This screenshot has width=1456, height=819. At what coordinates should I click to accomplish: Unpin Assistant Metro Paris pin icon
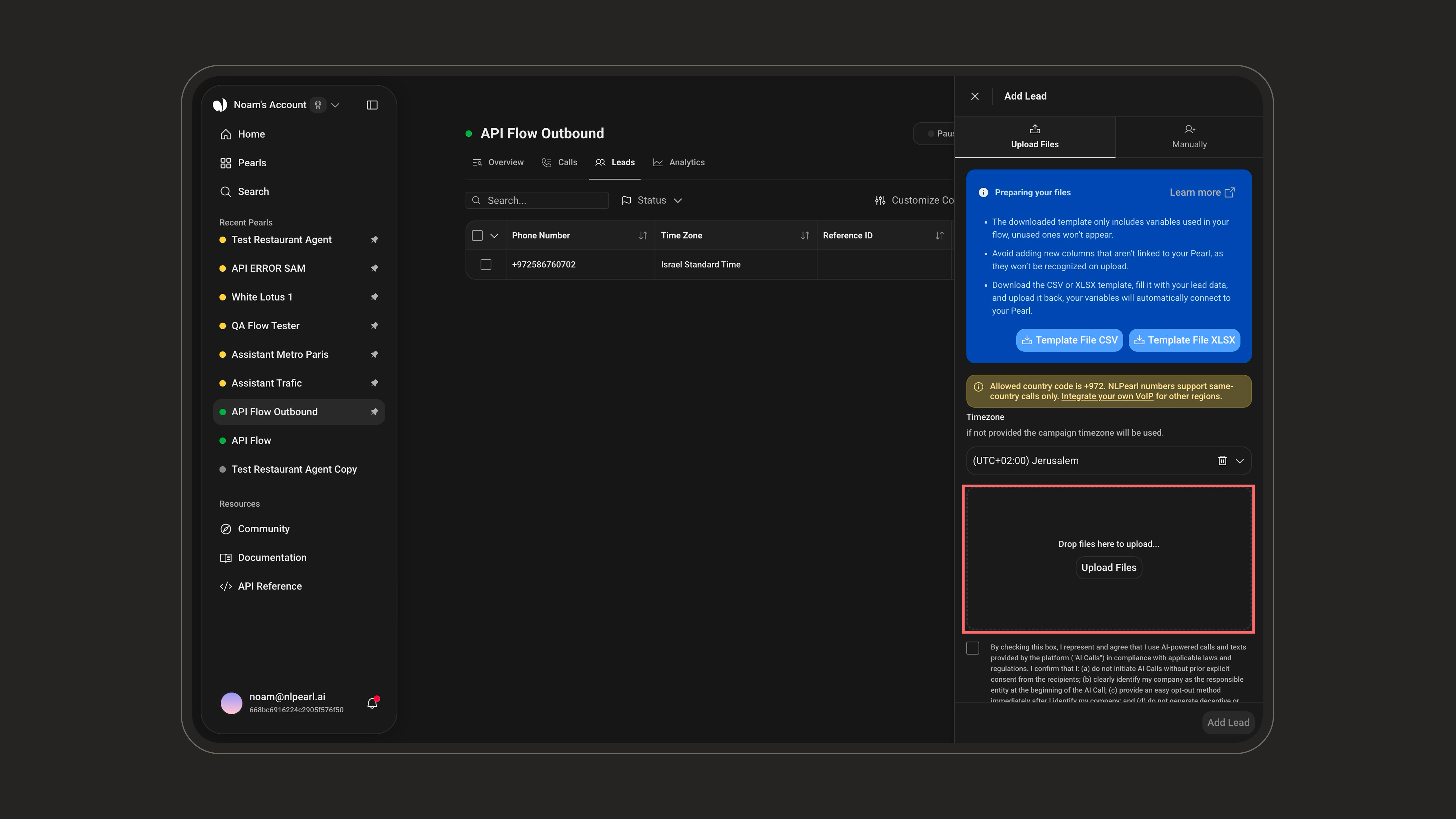click(374, 354)
